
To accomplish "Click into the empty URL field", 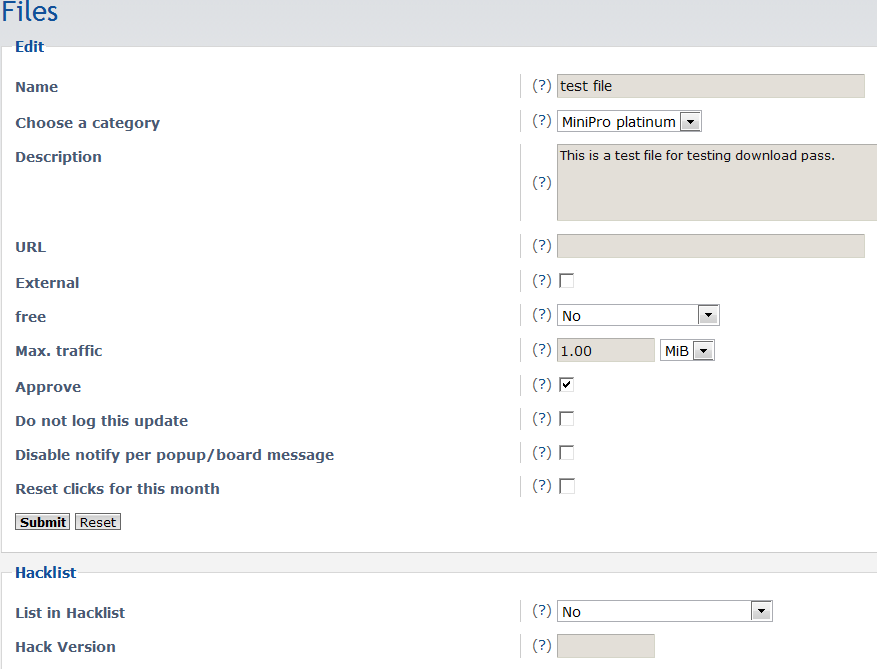I will point(710,246).
